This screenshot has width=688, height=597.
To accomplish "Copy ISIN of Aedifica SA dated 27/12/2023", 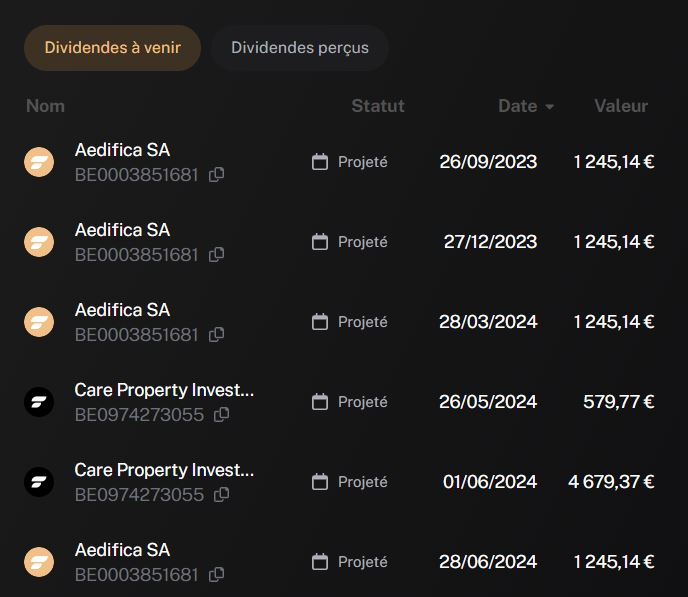I will (216, 254).
